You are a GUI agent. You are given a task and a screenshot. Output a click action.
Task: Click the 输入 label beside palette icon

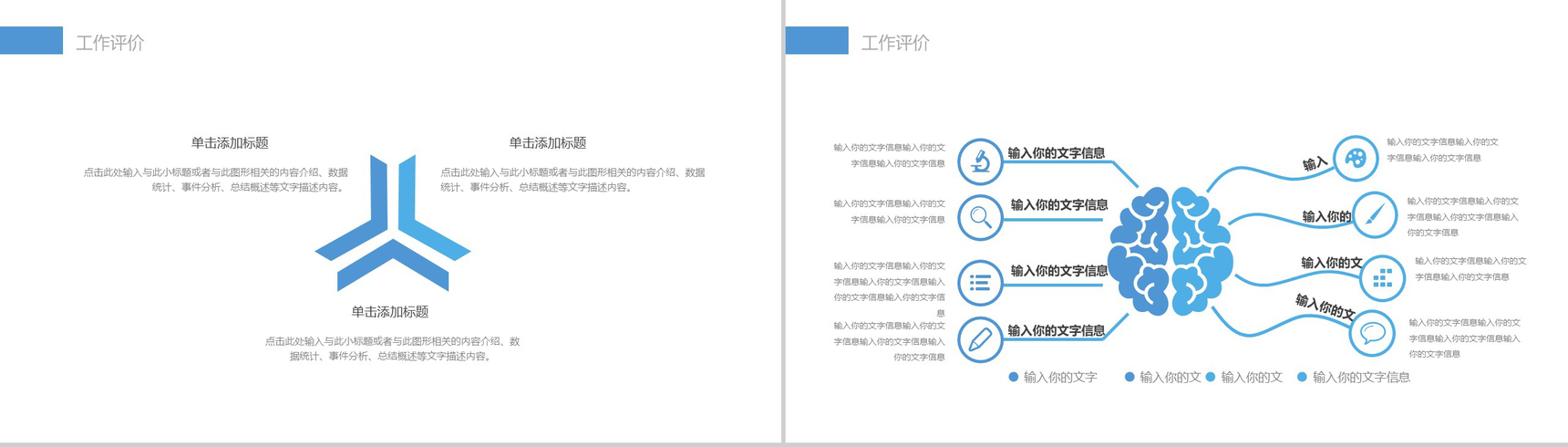1315,164
